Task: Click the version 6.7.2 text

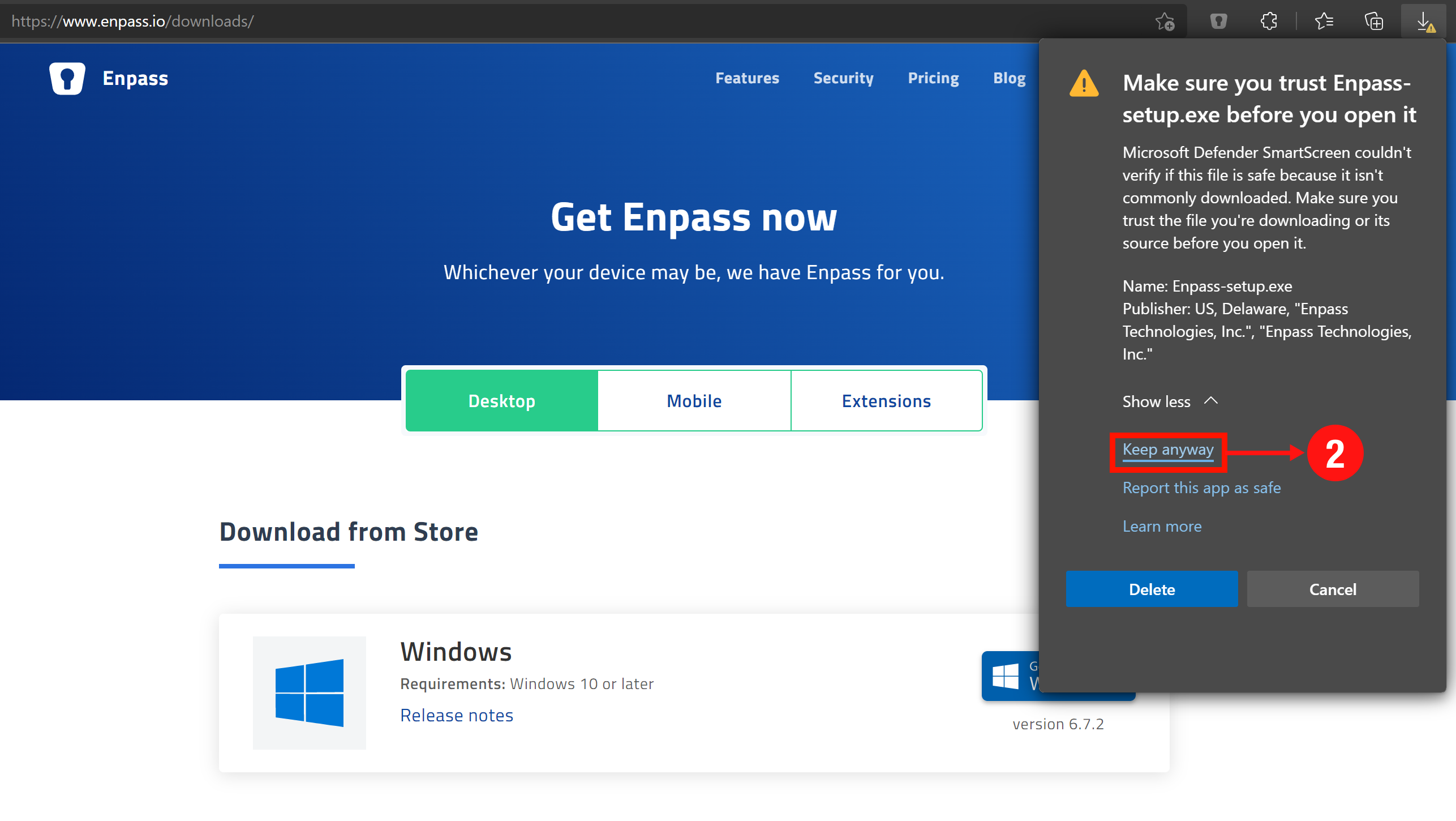Action: 1058,724
